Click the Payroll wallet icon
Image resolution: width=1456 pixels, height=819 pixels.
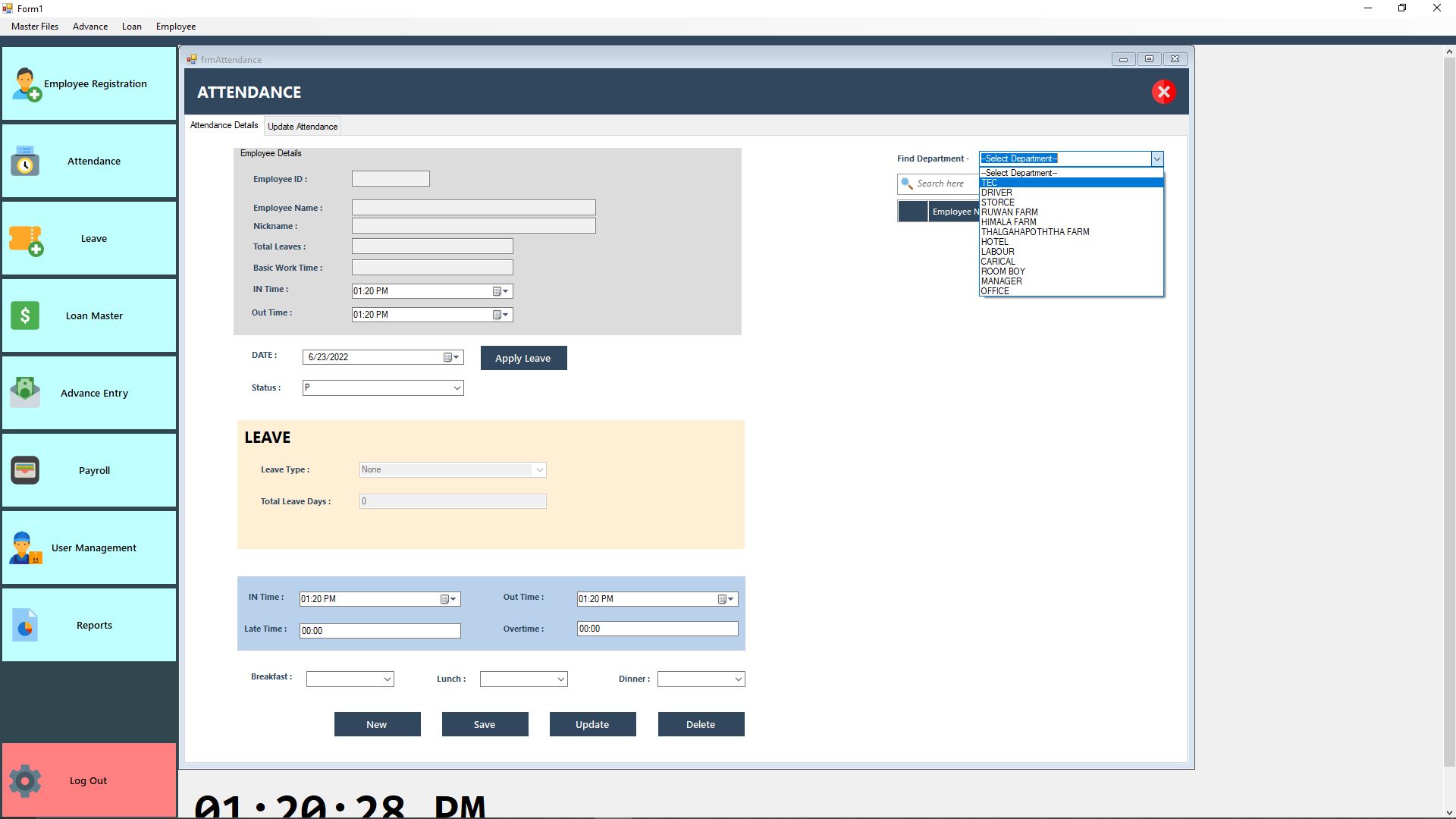point(25,470)
